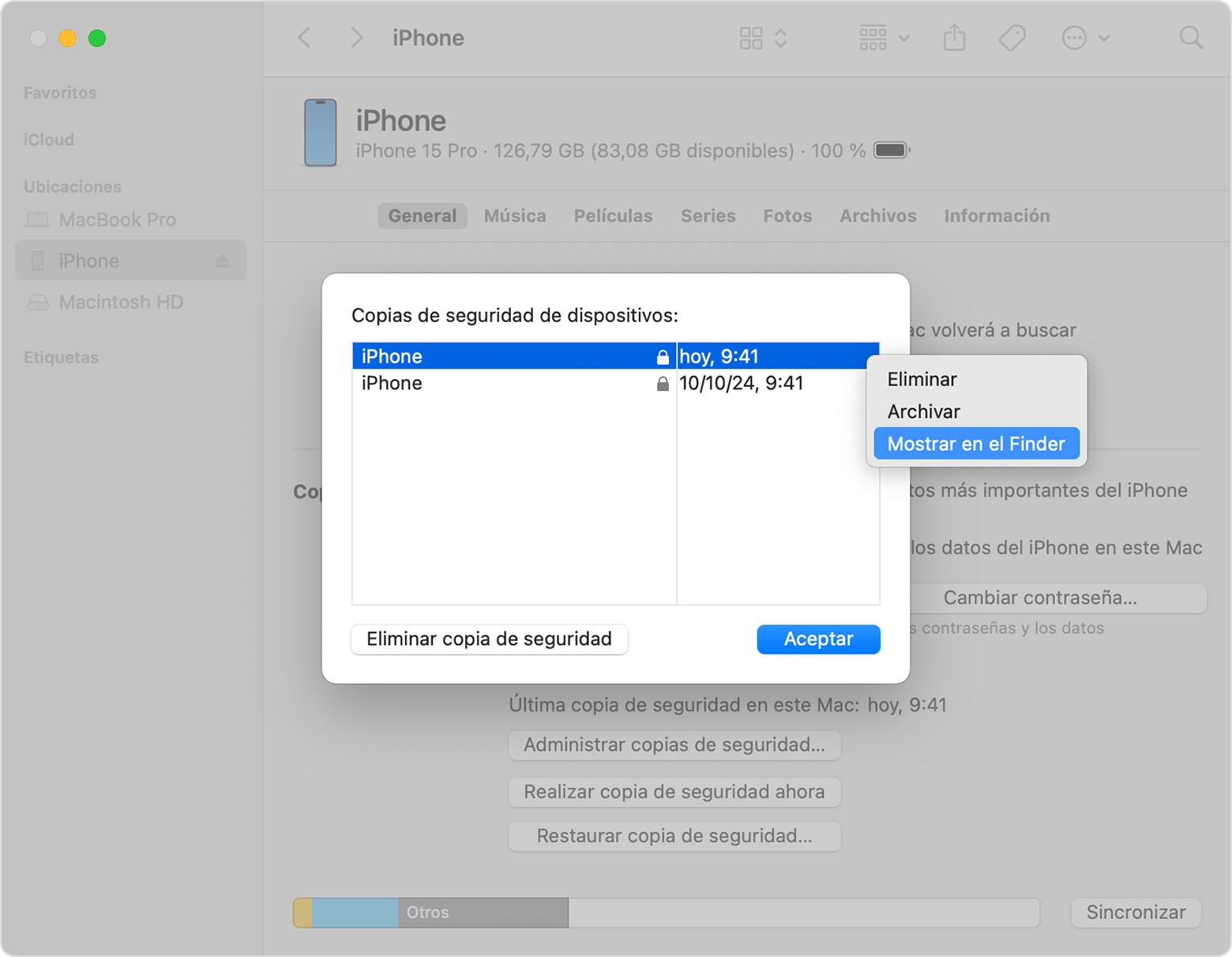Click Favoritos sidebar heading
Screen dimensions: 1232x957
pos(60,93)
